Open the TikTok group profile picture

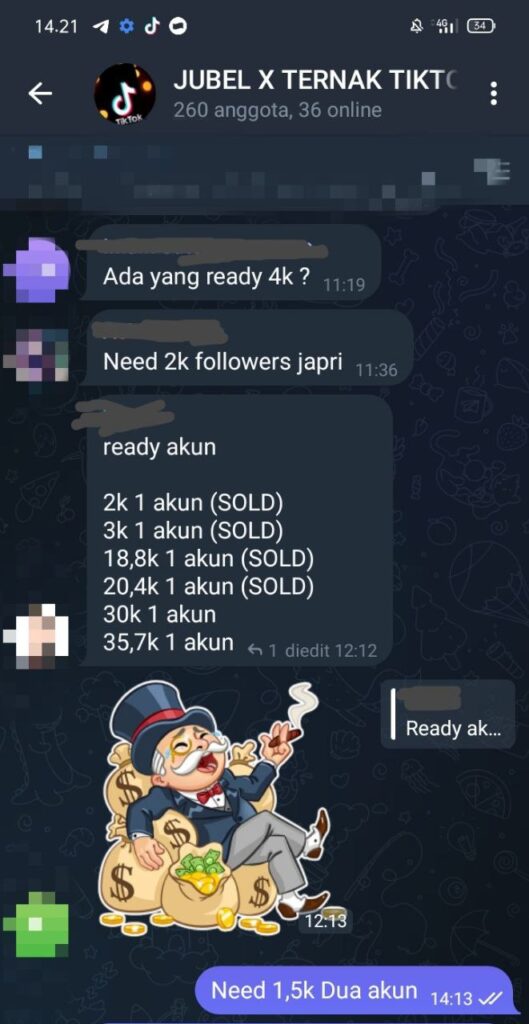click(x=124, y=93)
